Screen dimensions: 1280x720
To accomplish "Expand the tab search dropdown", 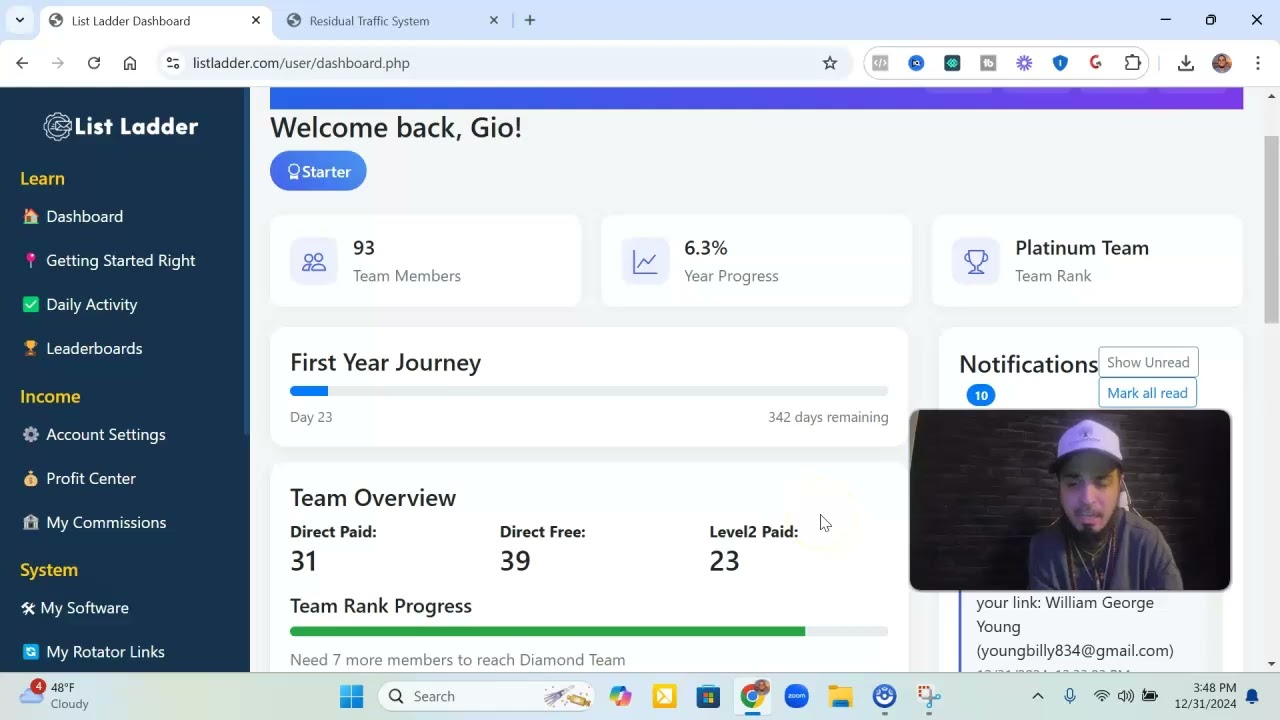I will [19, 20].
